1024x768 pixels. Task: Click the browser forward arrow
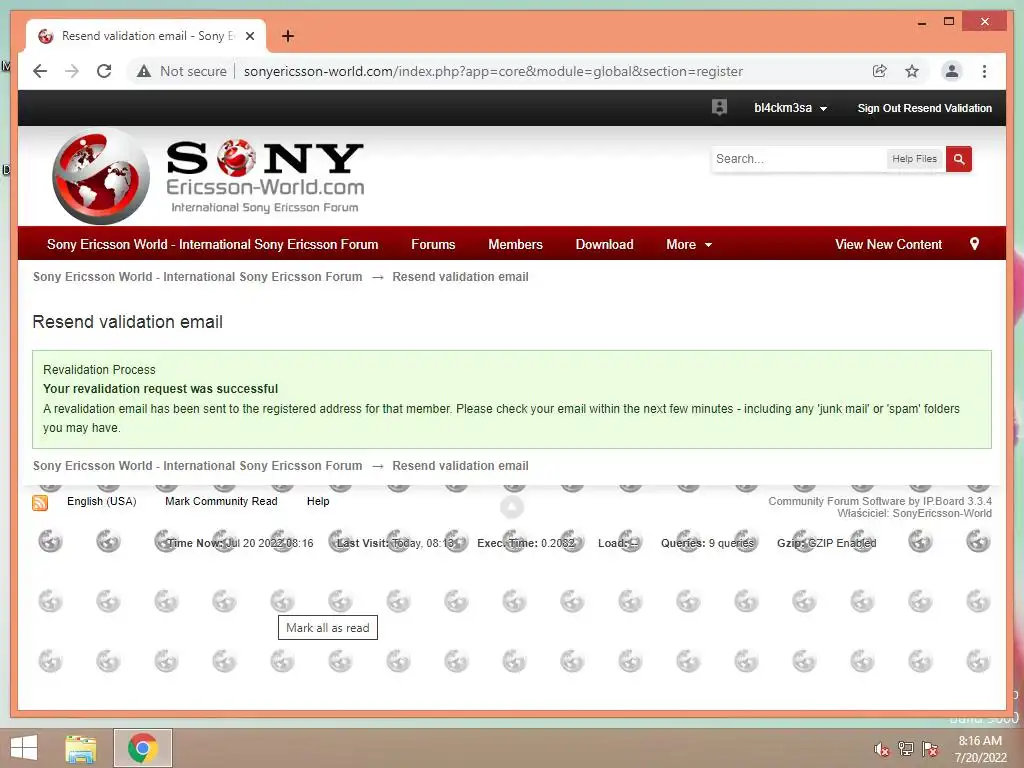click(x=72, y=71)
